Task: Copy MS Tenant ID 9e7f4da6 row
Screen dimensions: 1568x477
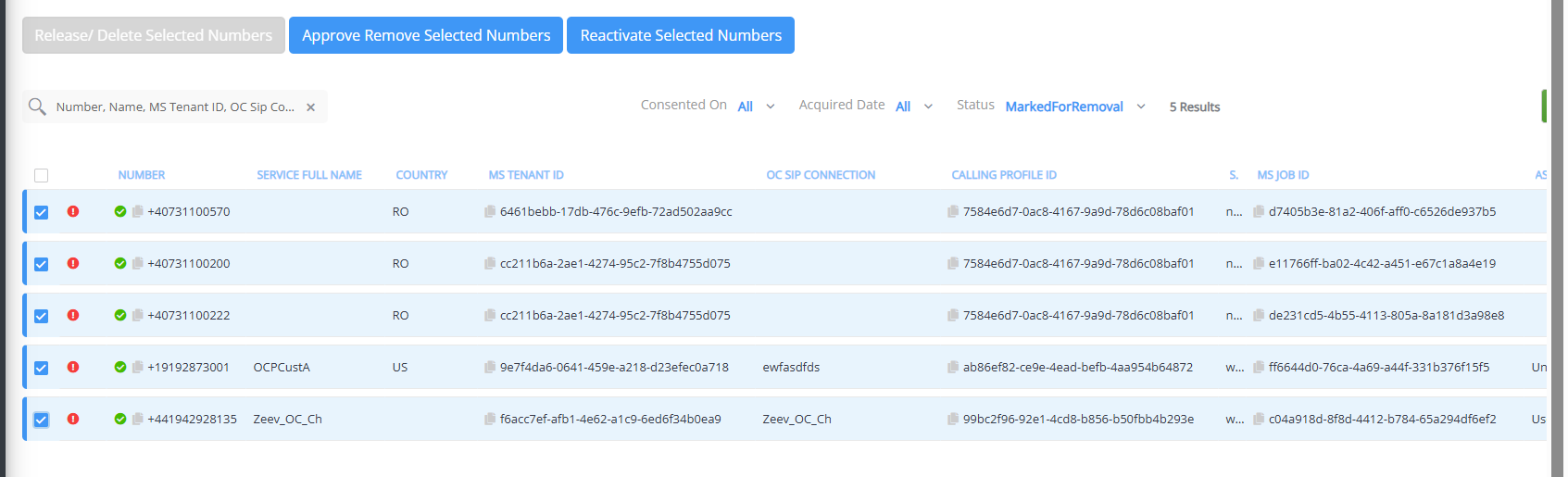Action: click(x=490, y=367)
